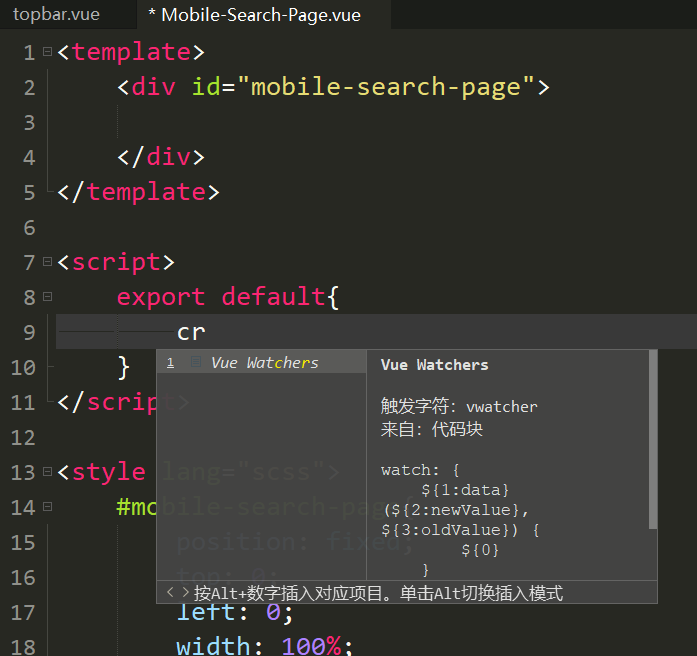Collapse the #mobile-search-page rule on line 14
697x656 pixels.
(47, 507)
